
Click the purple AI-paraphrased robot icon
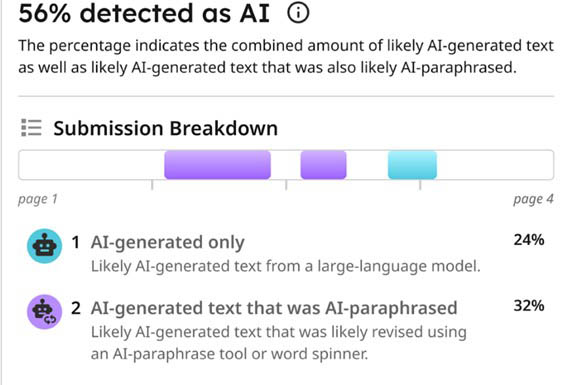click(x=44, y=312)
